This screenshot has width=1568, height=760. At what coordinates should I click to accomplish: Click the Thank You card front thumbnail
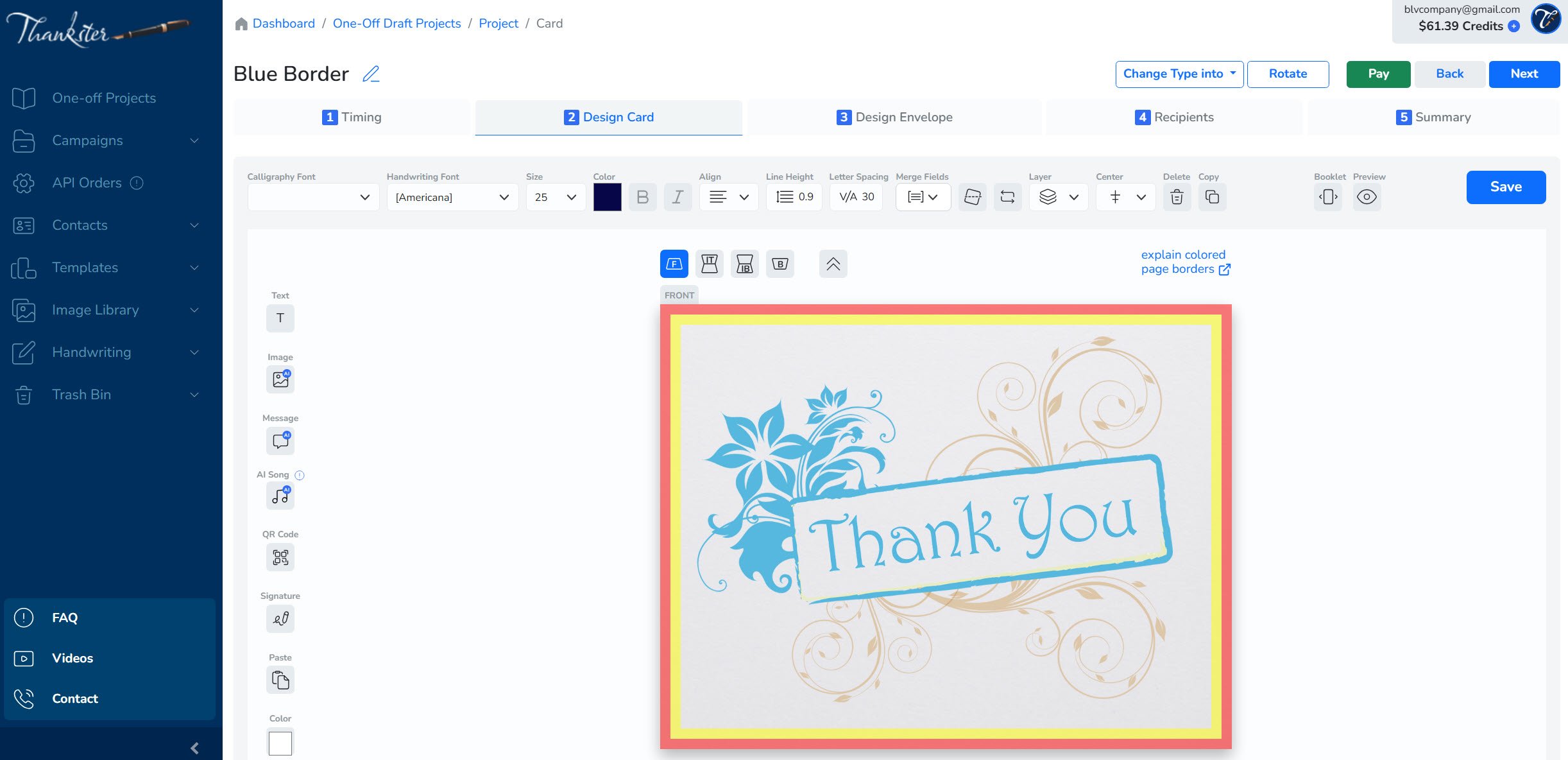coord(946,526)
